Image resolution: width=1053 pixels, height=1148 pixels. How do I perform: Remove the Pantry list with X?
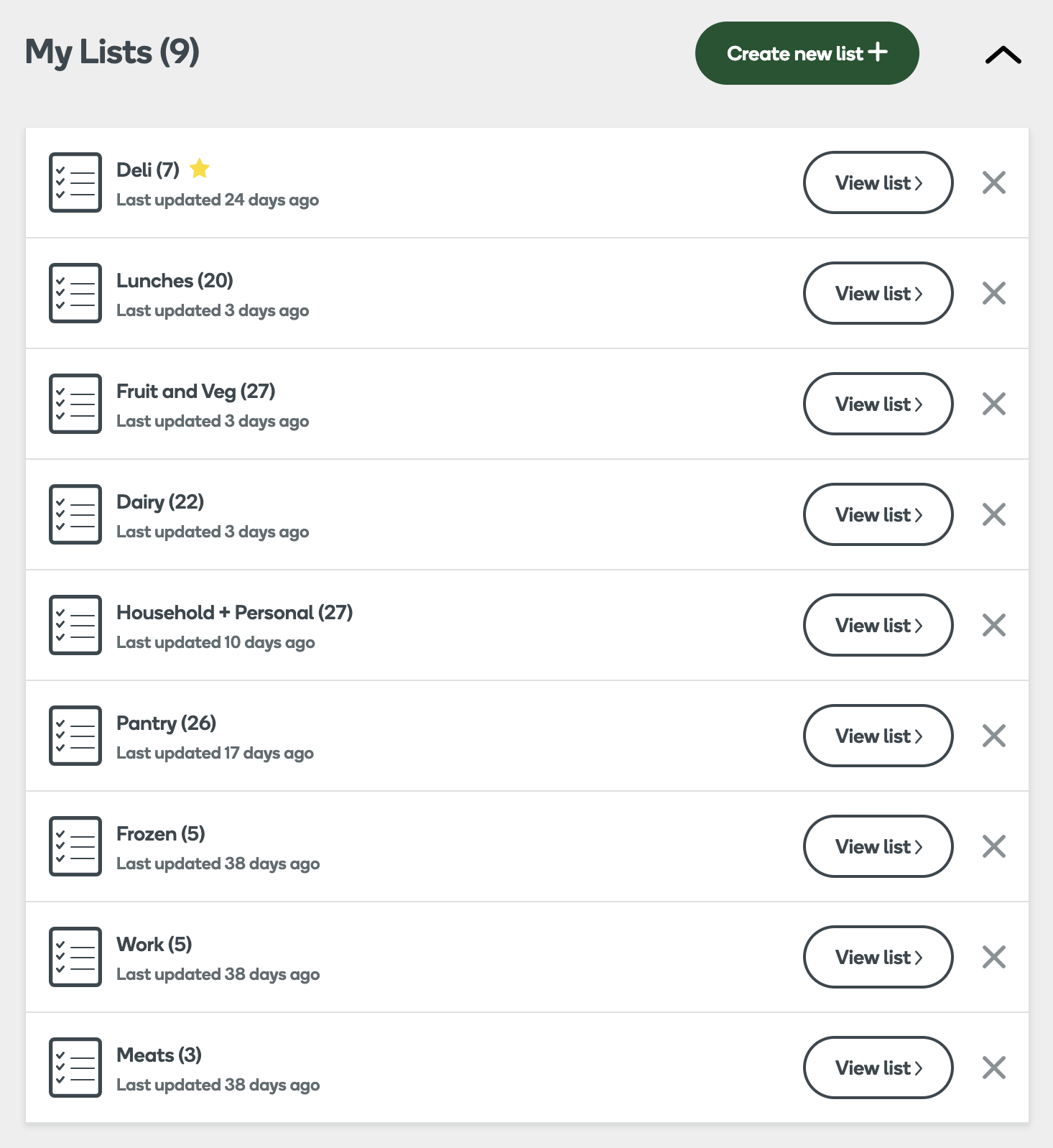point(993,736)
